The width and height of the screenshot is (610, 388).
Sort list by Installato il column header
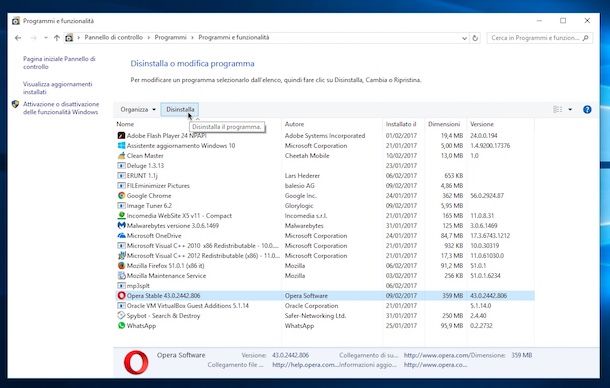pos(401,124)
